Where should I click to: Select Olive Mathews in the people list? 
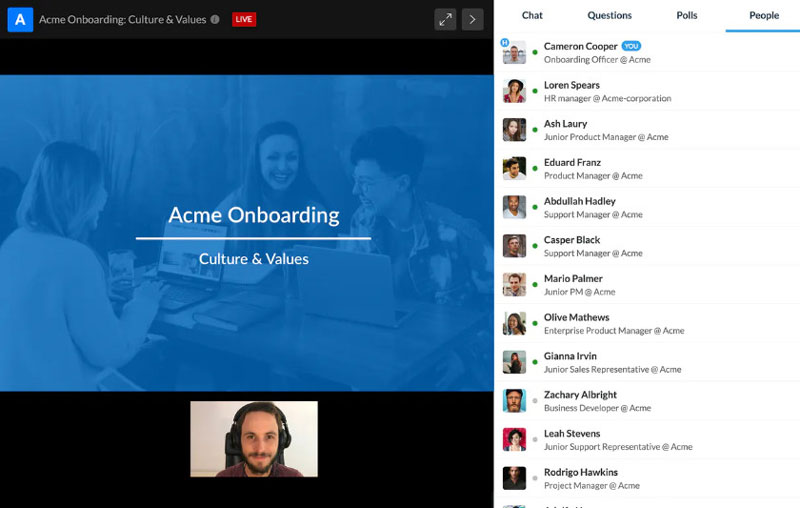coord(576,318)
